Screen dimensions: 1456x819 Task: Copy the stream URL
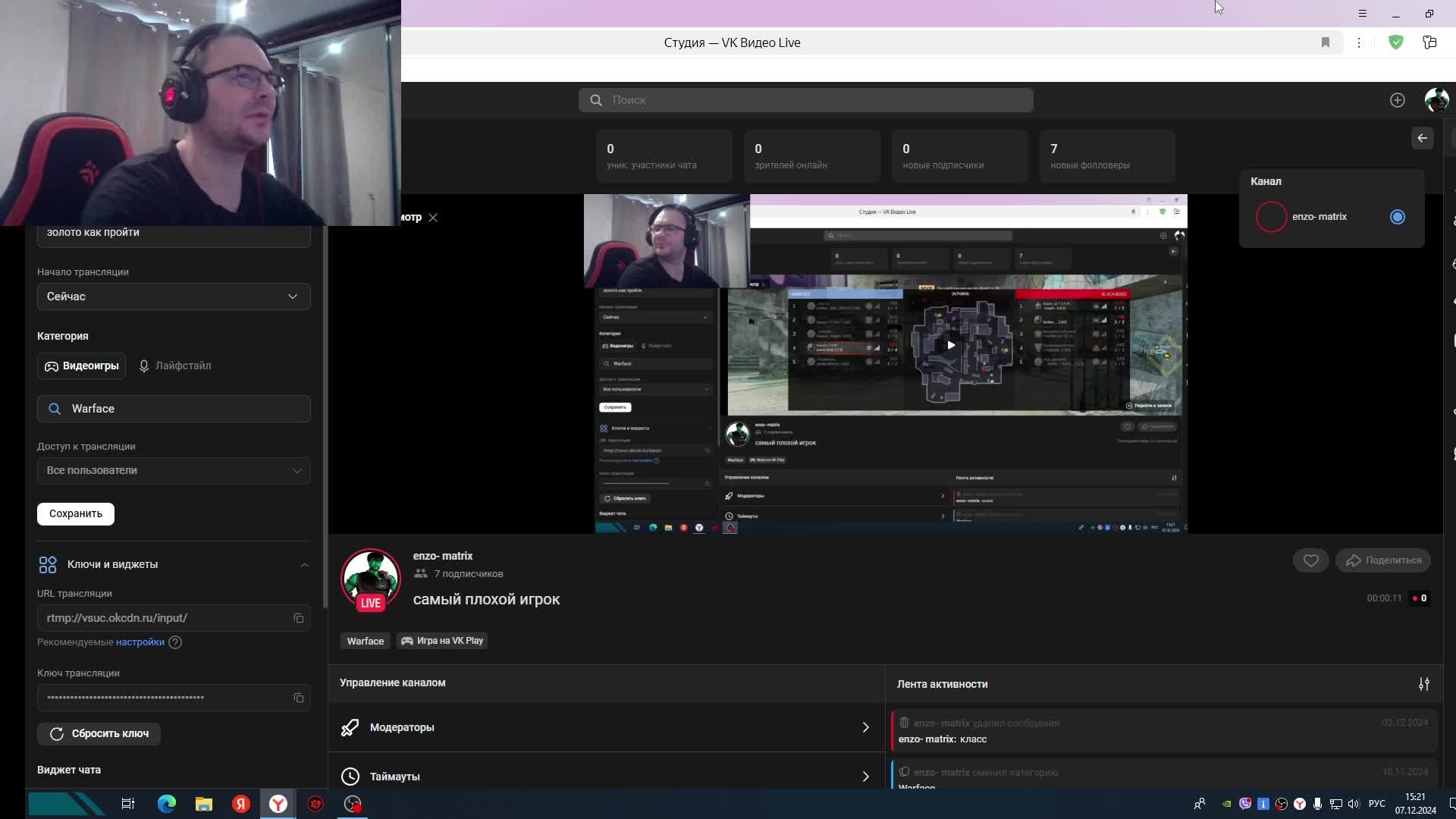299,619
